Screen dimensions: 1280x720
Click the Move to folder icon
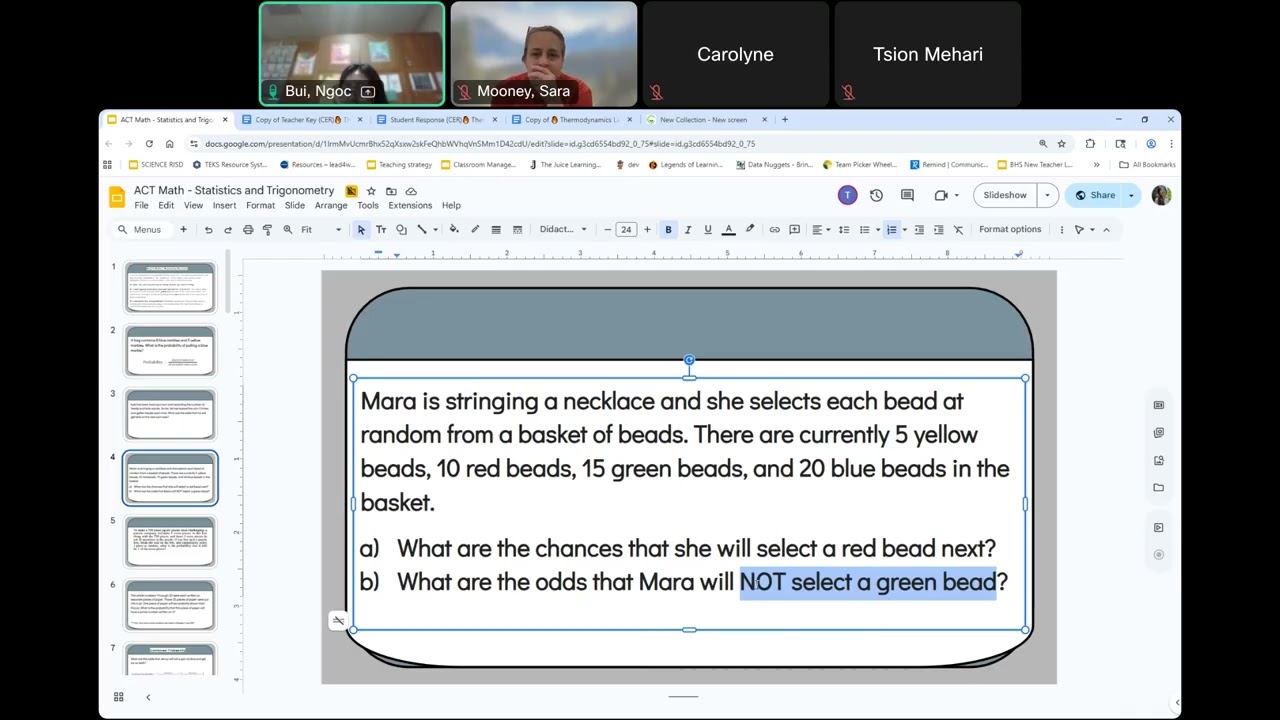[x=391, y=191]
